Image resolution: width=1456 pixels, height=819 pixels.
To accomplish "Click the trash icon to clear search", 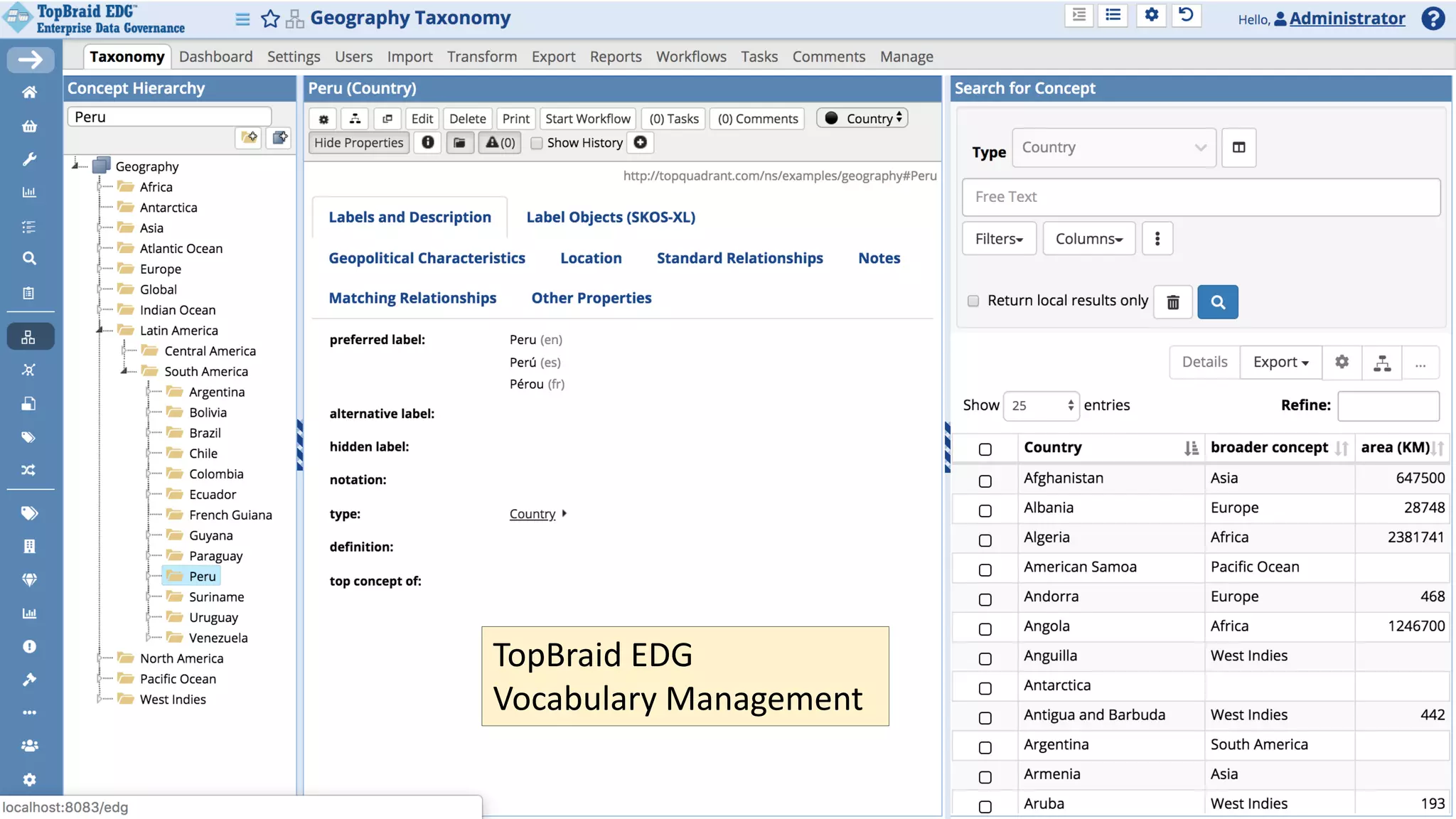I will pyautogui.click(x=1173, y=302).
